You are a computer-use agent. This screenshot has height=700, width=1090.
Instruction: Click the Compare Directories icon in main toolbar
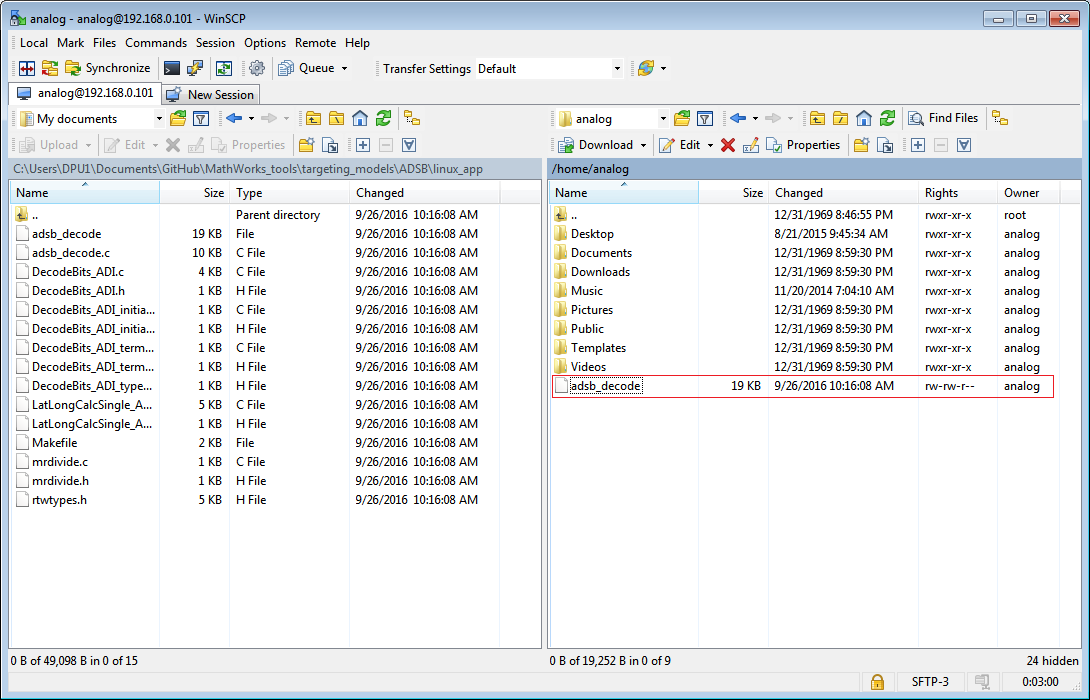pyautogui.click(x=27, y=68)
